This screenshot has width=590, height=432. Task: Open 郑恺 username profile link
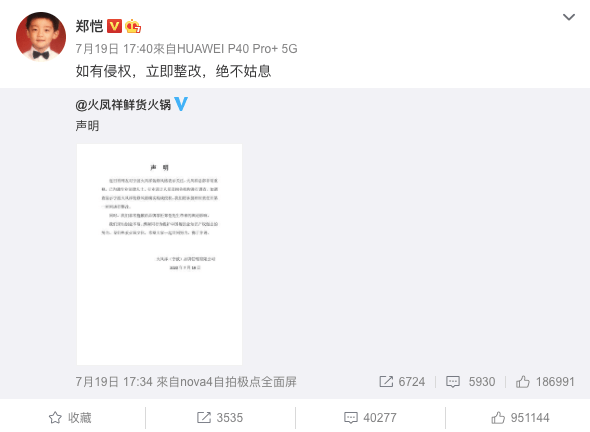pos(89,26)
